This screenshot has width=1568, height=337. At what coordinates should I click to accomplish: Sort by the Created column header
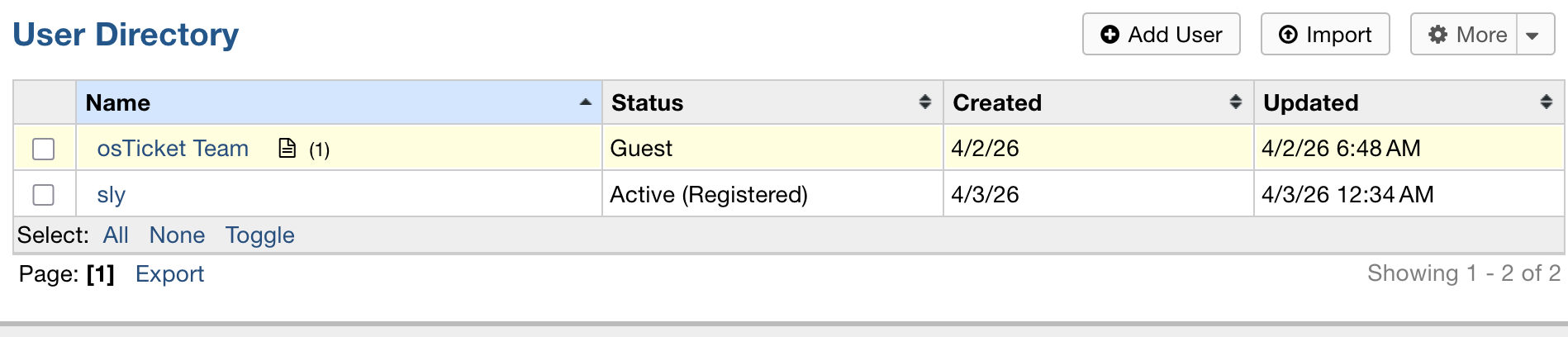coord(997,103)
